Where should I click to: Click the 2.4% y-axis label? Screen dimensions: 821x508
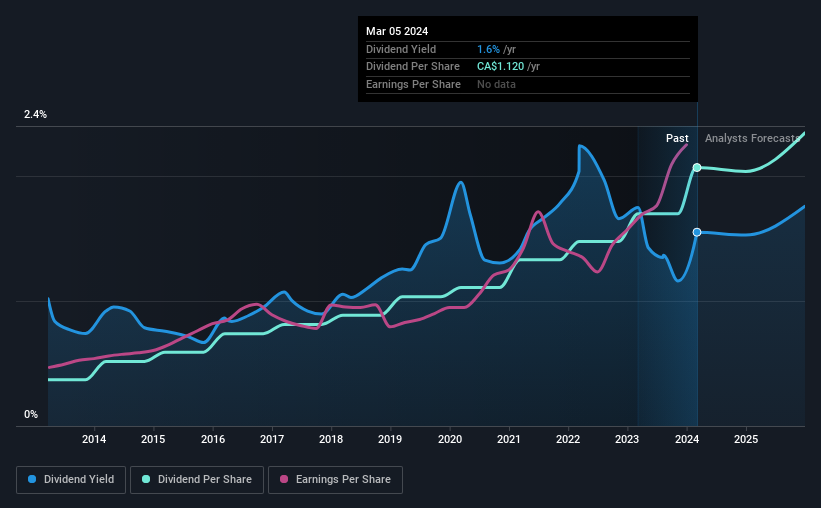coord(35,114)
